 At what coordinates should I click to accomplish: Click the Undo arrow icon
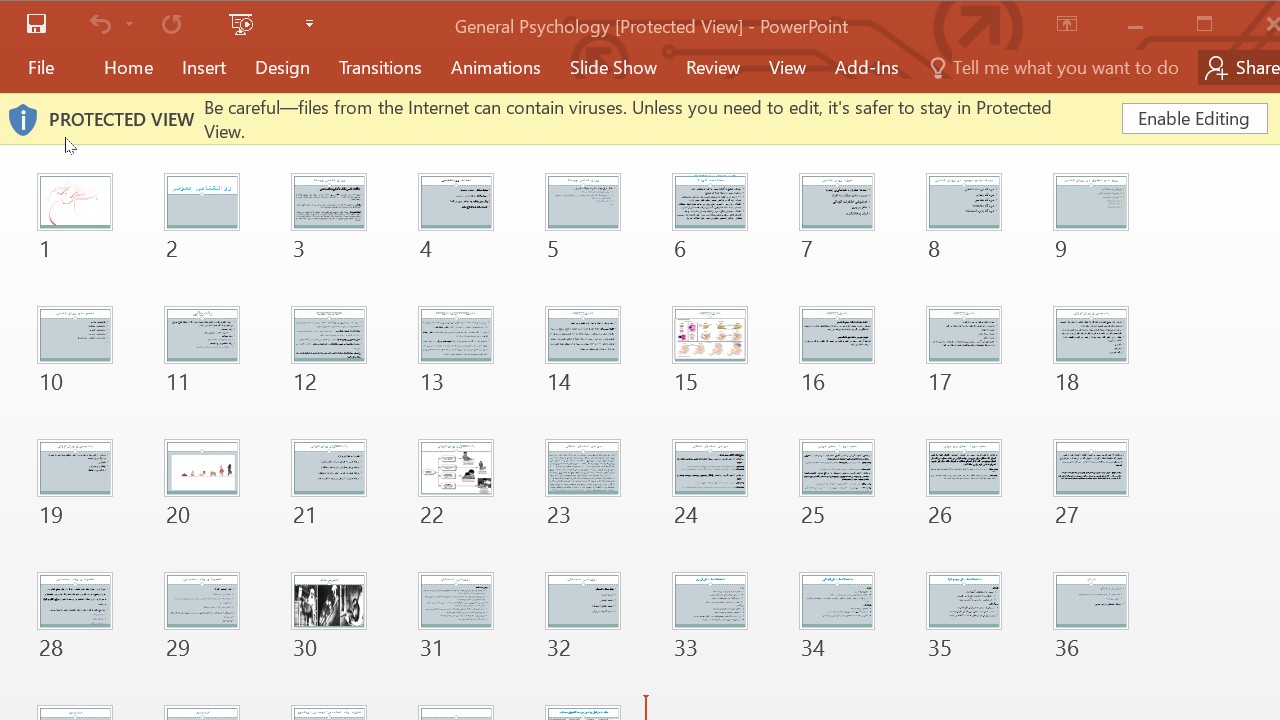coord(100,25)
